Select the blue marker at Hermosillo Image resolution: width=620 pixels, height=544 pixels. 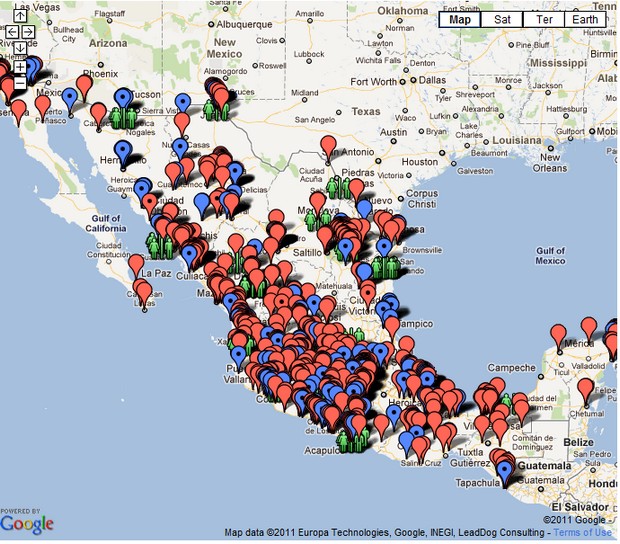click(x=123, y=150)
